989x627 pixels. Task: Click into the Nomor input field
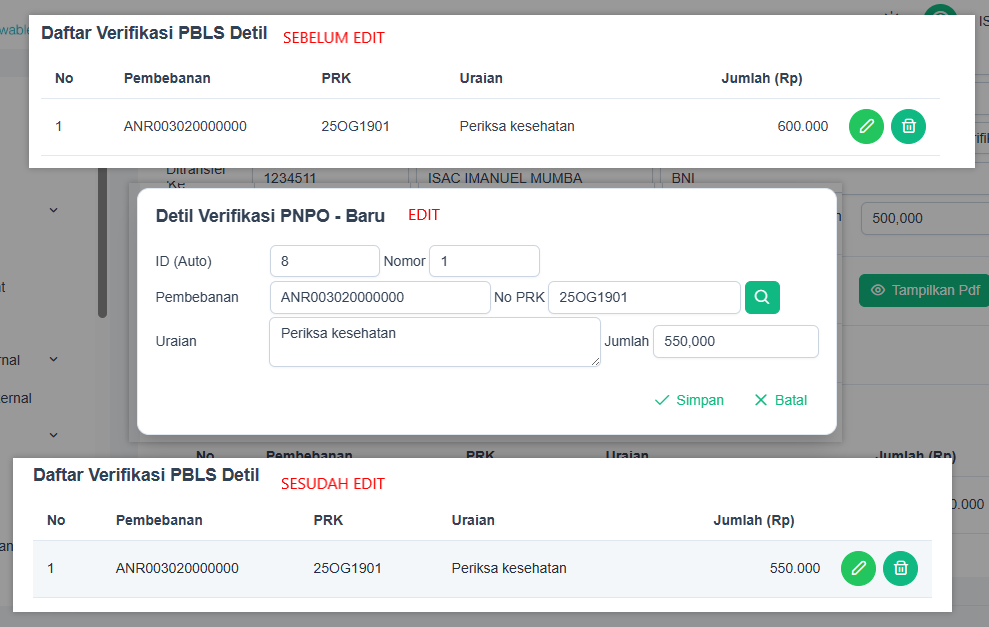[484, 261]
